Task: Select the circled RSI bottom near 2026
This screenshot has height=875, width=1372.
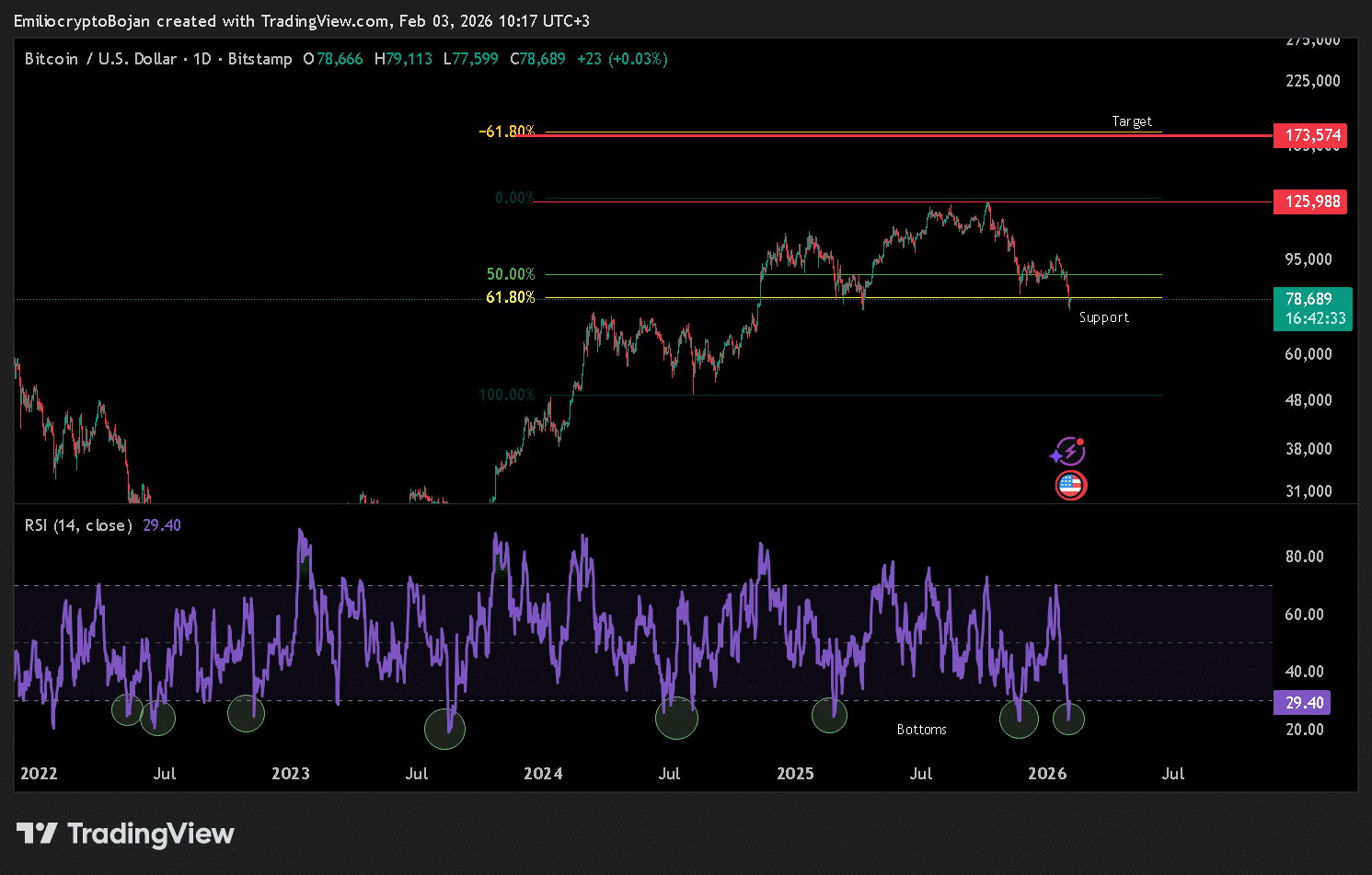Action: point(1068,720)
